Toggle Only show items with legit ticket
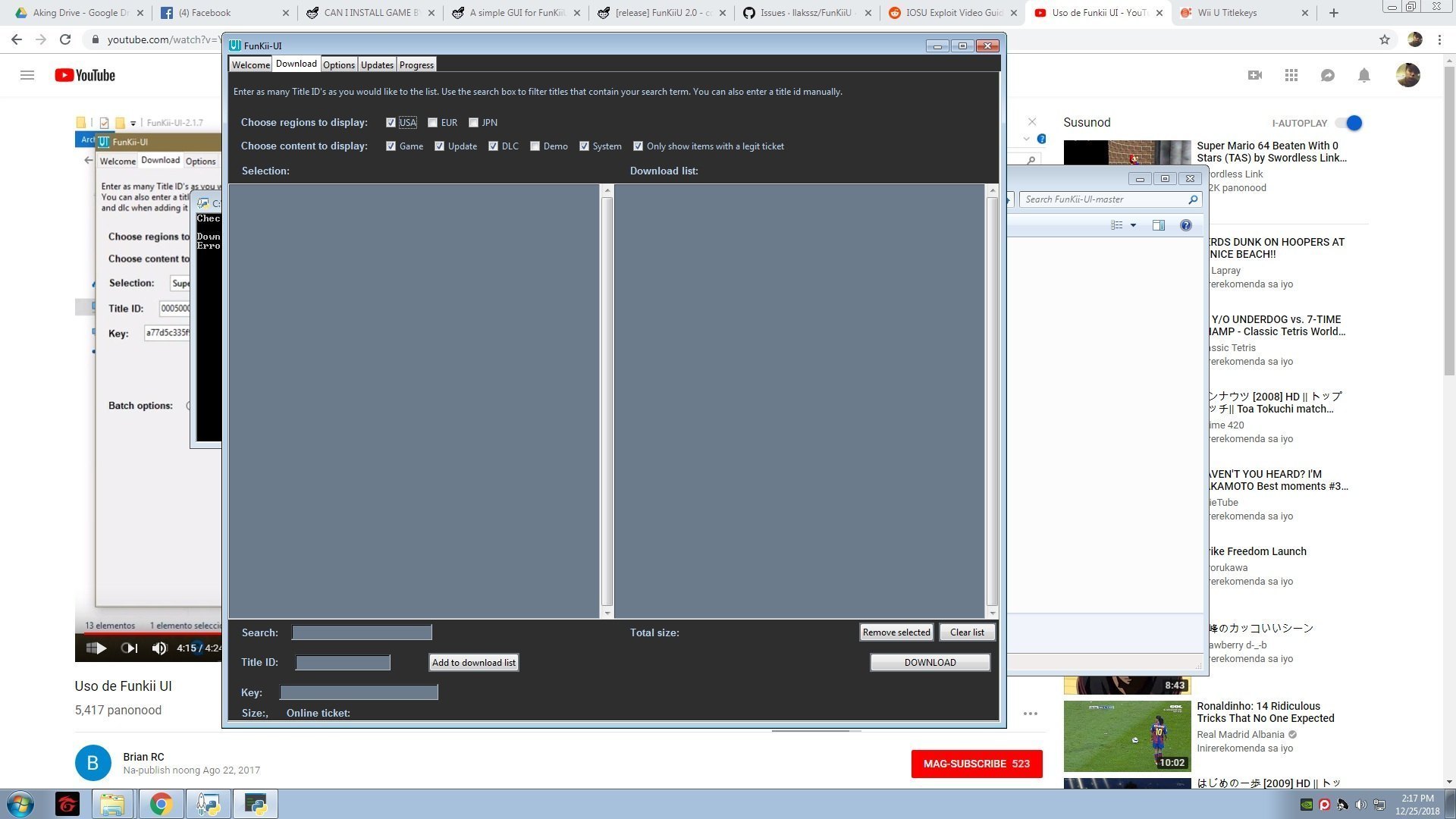This screenshot has width=1456, height=819. tap(638, 146)
